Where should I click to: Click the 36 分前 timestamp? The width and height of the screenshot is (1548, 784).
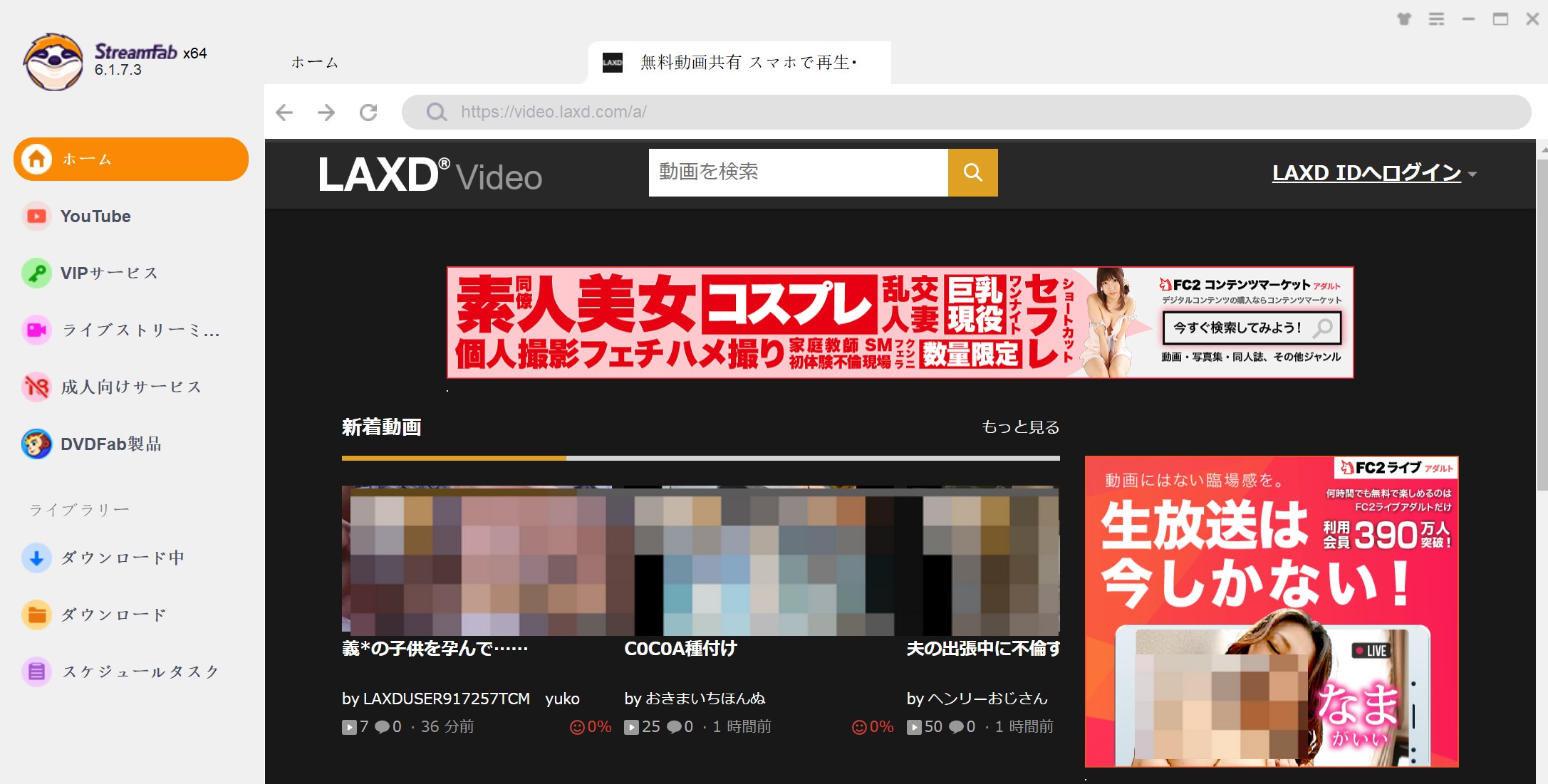(x=447, y=727)
